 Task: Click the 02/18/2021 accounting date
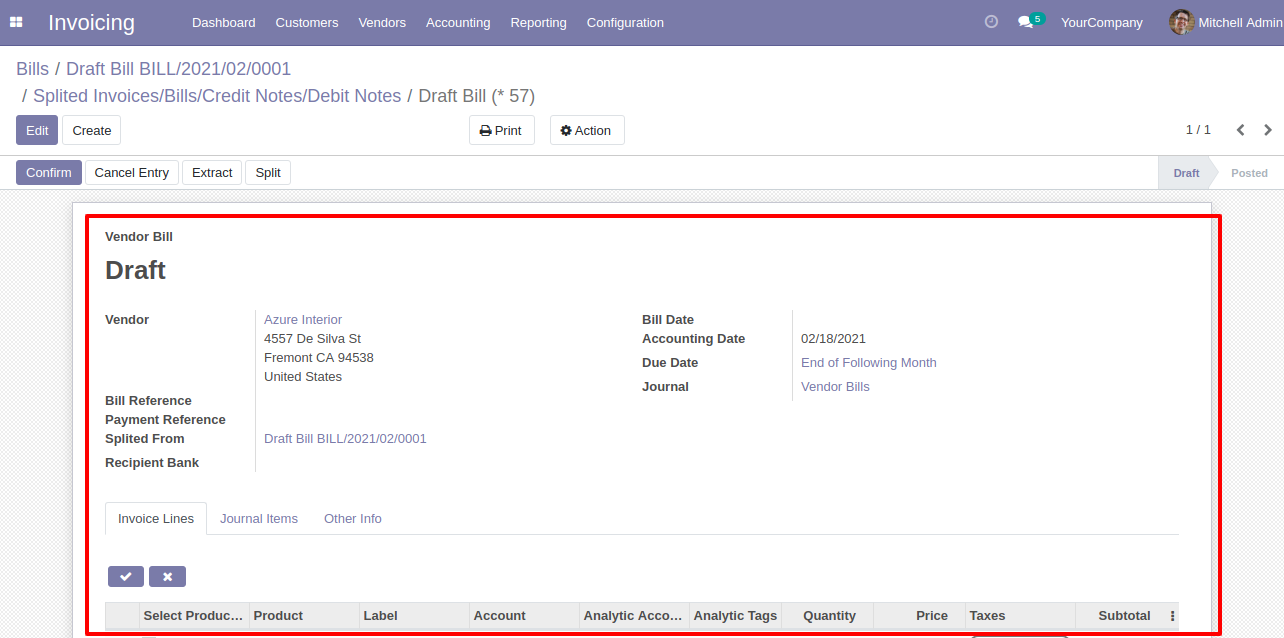(x=833, y=339)
